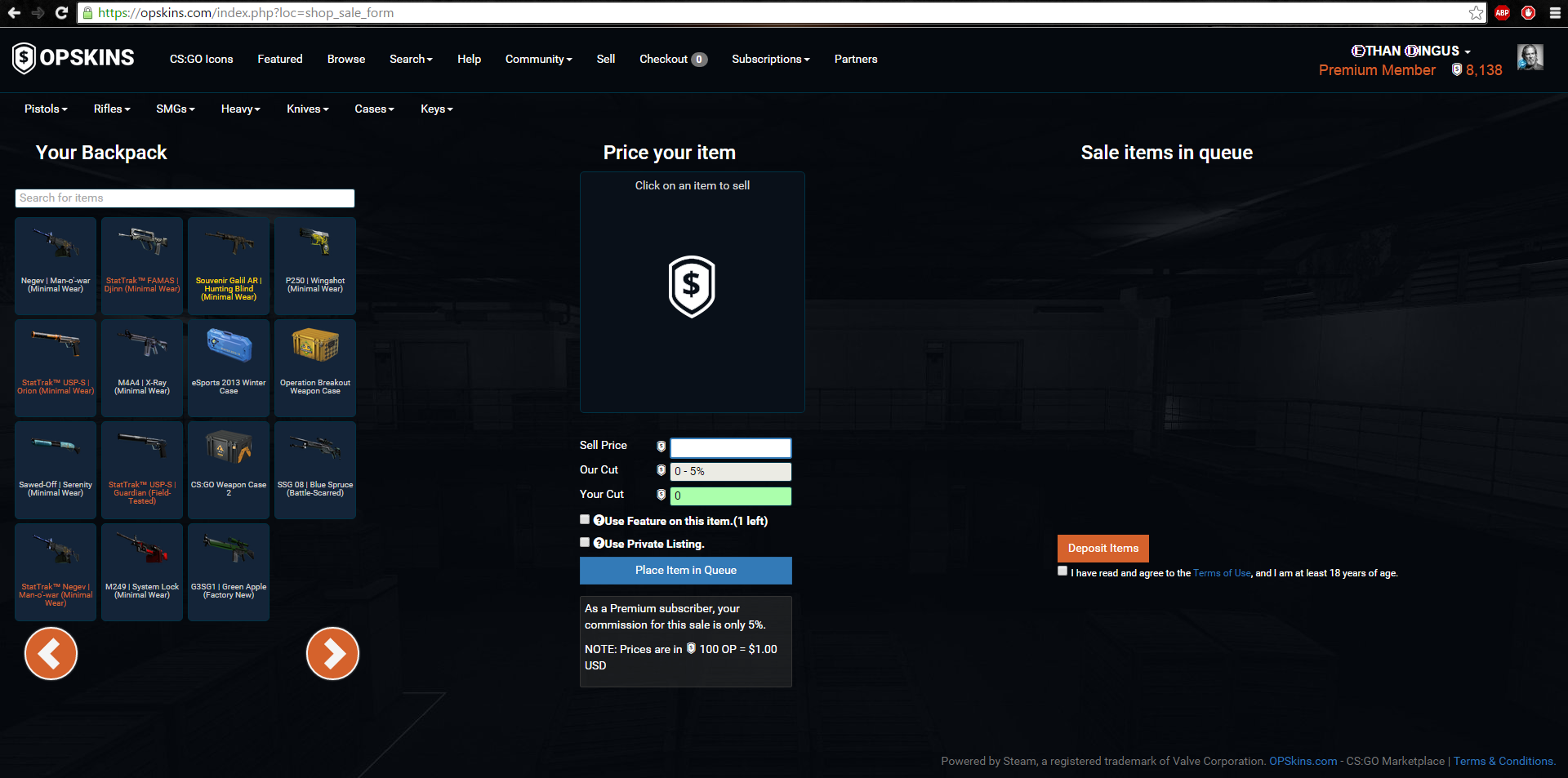Screen dimensions: 1568x778
Task: Click the Our Cut field
Action: point(731,472)
